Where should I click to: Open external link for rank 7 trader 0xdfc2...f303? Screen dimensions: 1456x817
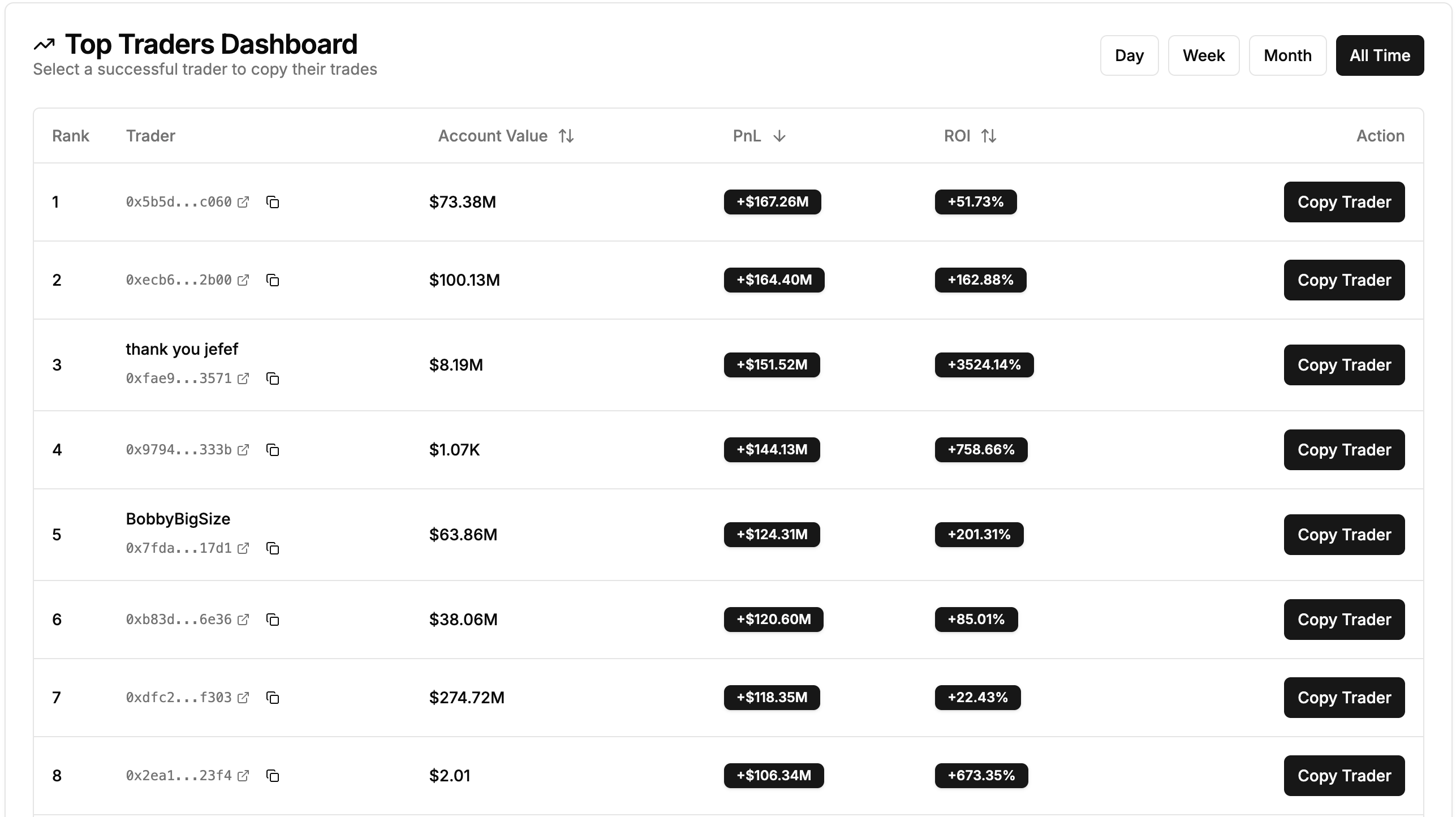coord(243,698)
